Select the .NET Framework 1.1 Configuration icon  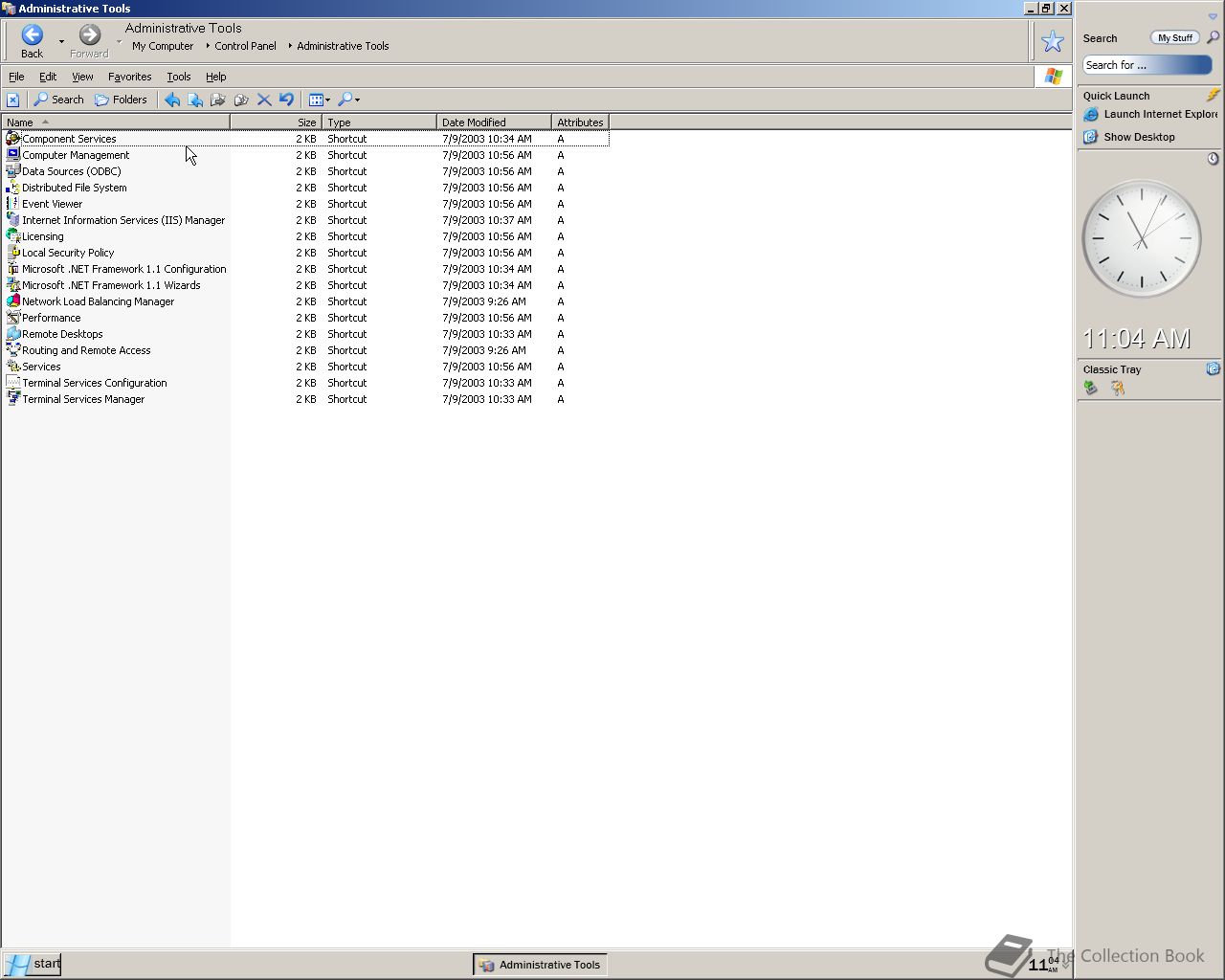[12, 269]
